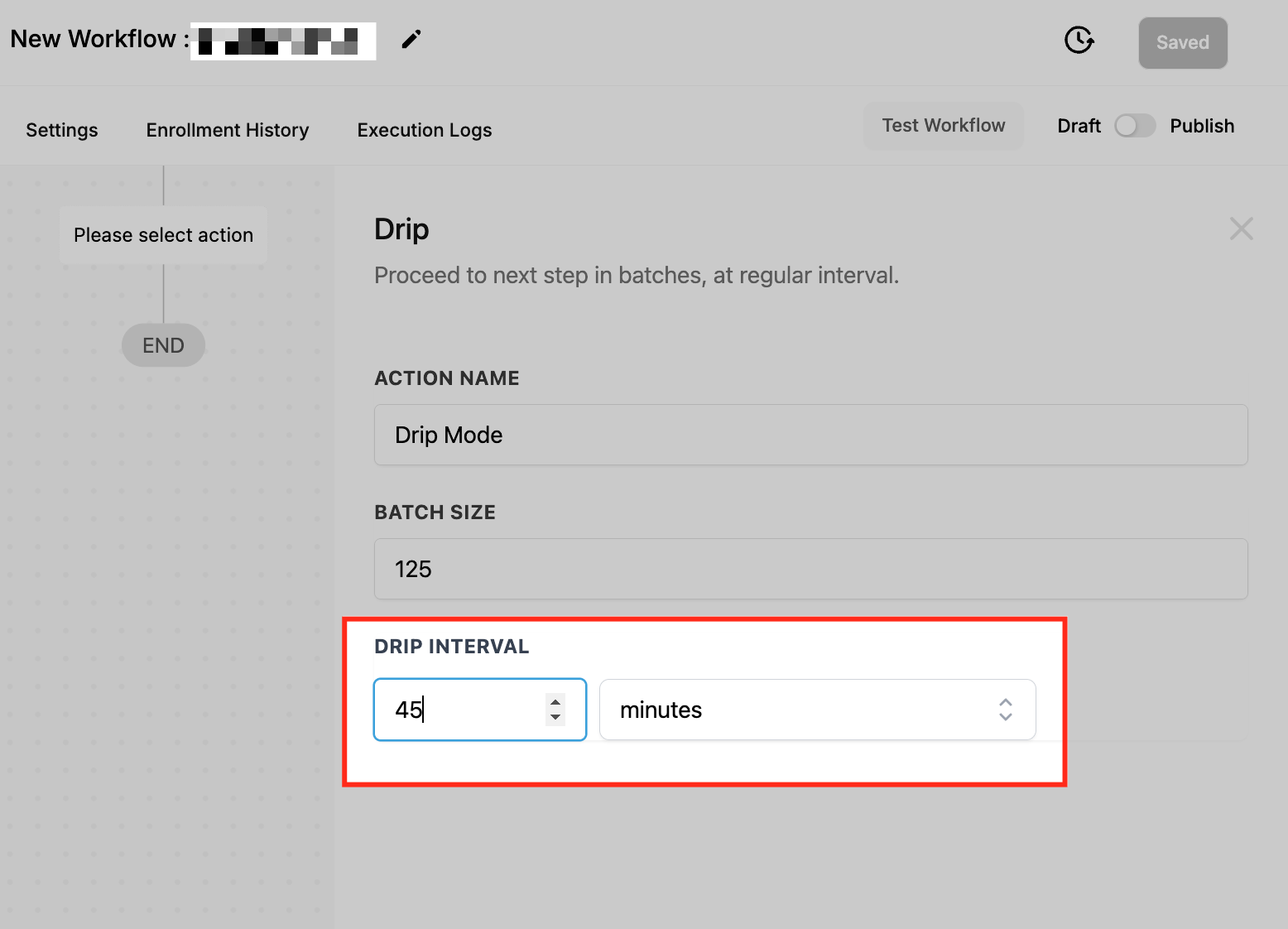The width and height of the screenshot is (1288, 929).
Task: Click the Saved button
Action: [1183, 43]
